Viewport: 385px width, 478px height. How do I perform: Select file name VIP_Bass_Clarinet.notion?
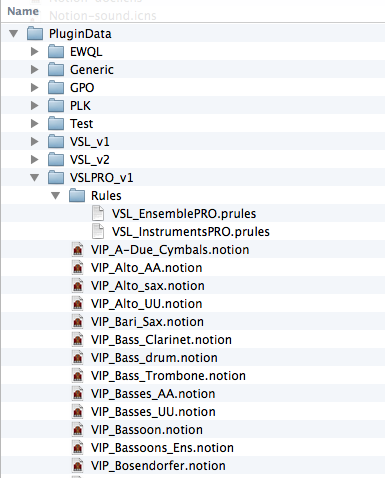point(161,340)
